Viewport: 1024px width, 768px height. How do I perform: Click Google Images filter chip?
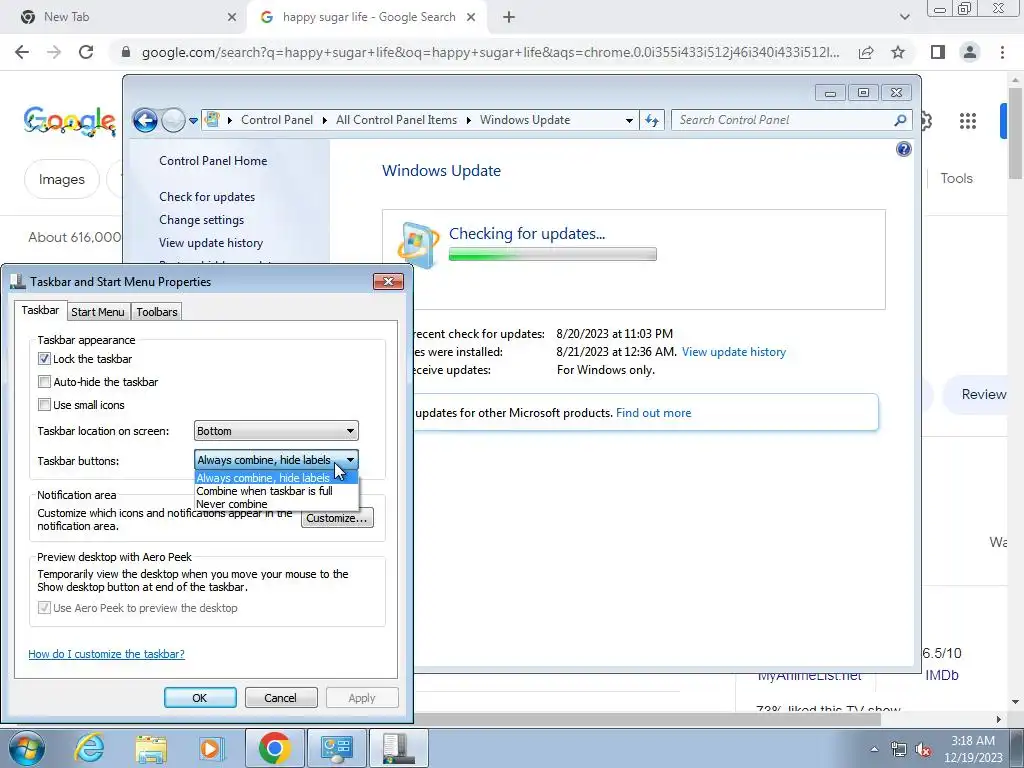click(61, 179)
